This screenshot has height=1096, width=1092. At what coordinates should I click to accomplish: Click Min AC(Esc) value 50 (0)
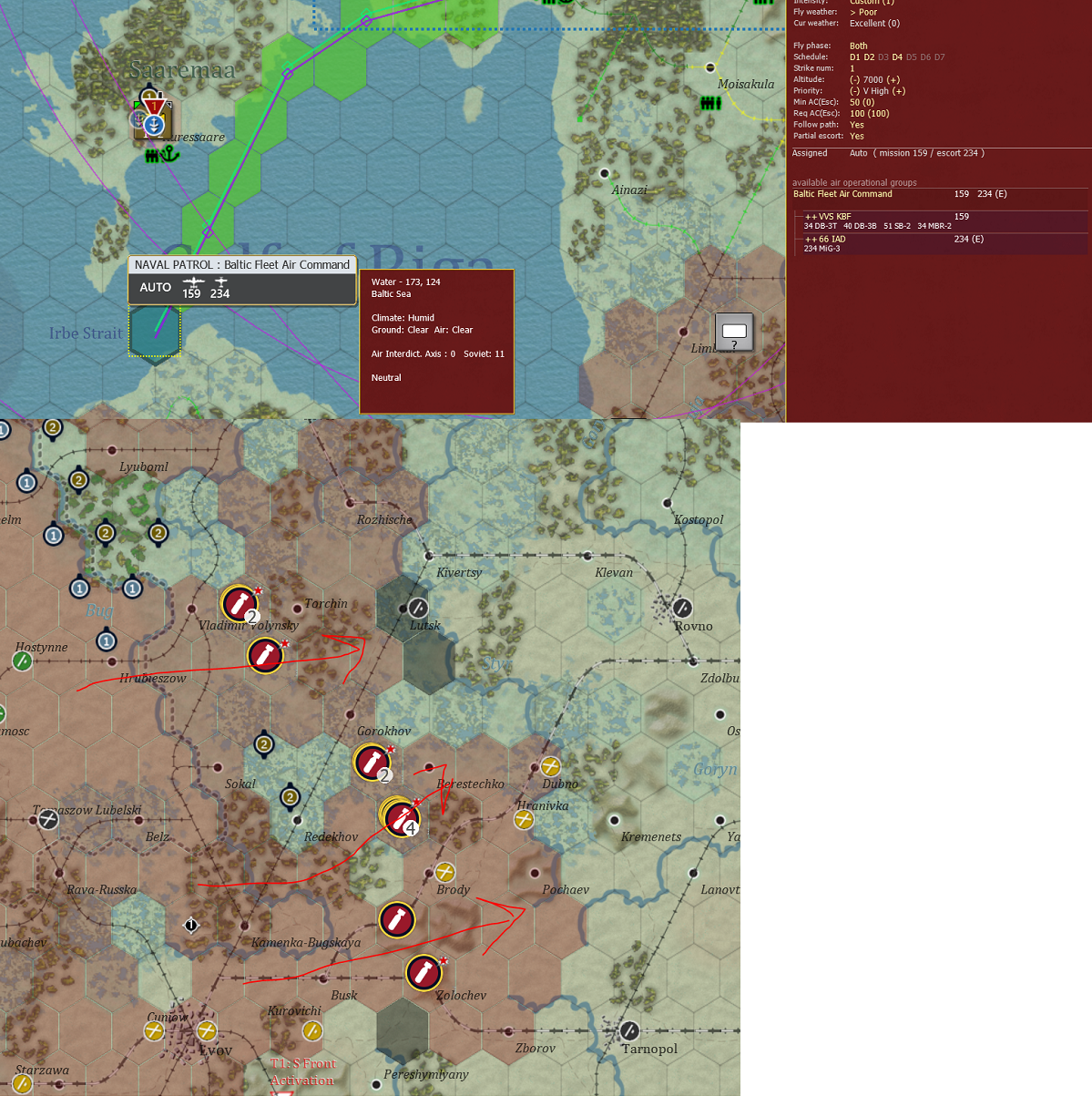(x=862, y=102)
